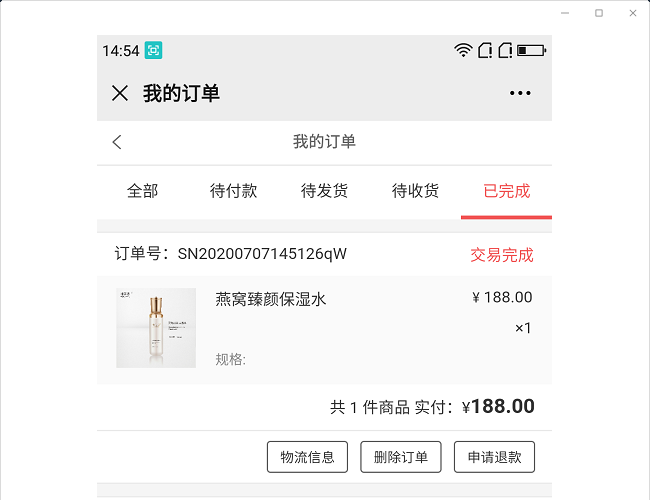The width and height of the screenshot is (650, 500).
Task: Open the three-dot more options menu
Action: 520,93
